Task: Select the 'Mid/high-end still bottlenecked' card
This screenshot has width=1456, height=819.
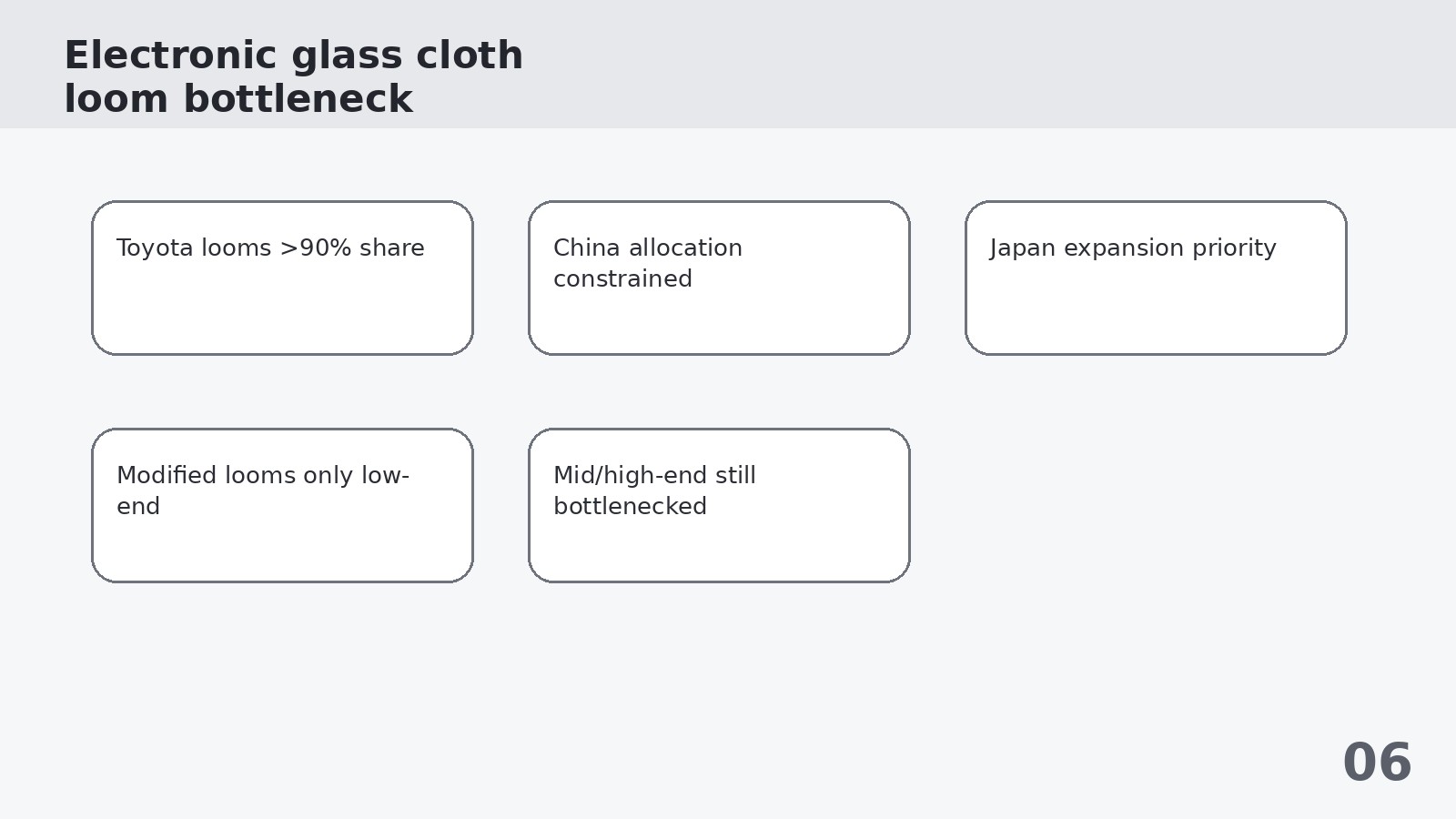Action: (x=719, y=505)
